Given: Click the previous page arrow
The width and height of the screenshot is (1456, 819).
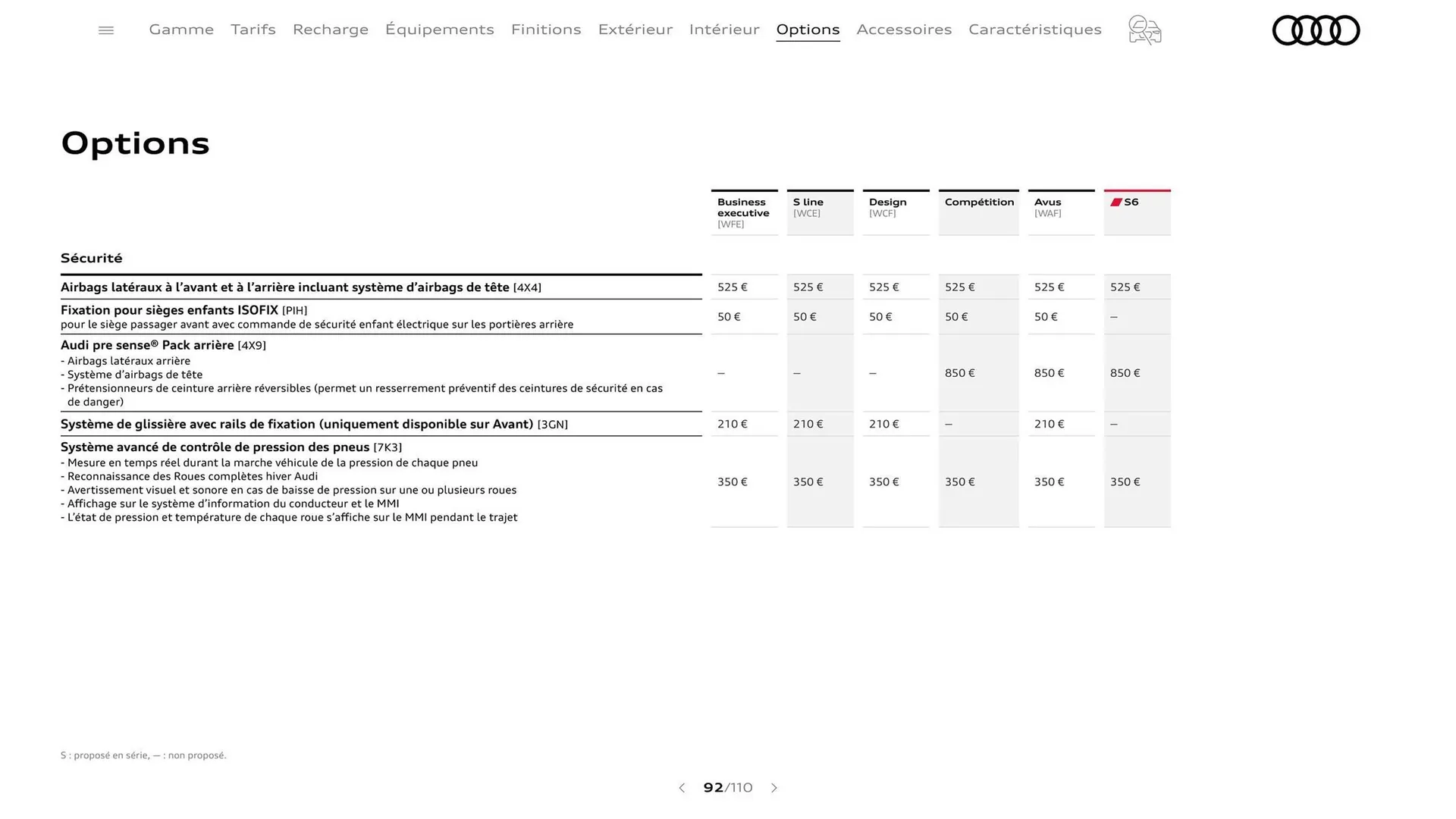Looking at the screenshot, I should (681, 788).
